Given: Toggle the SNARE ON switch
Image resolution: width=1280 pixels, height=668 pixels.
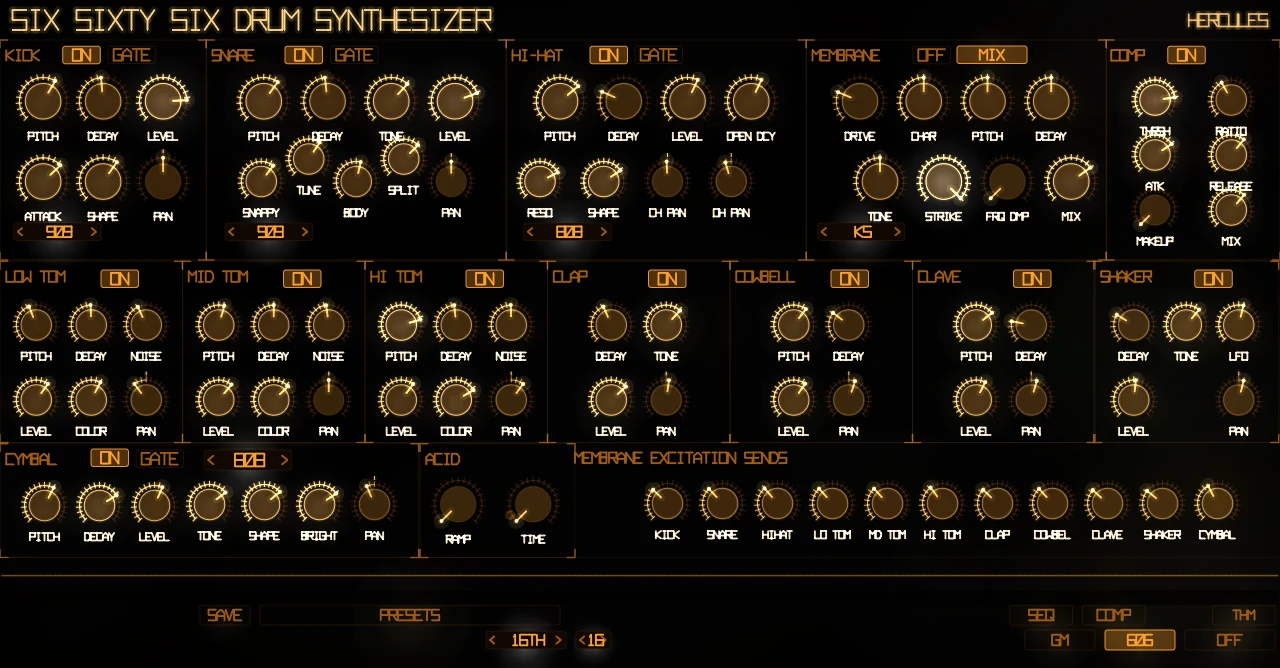Looking at the screenshot, I should click(x=303, y=55).
